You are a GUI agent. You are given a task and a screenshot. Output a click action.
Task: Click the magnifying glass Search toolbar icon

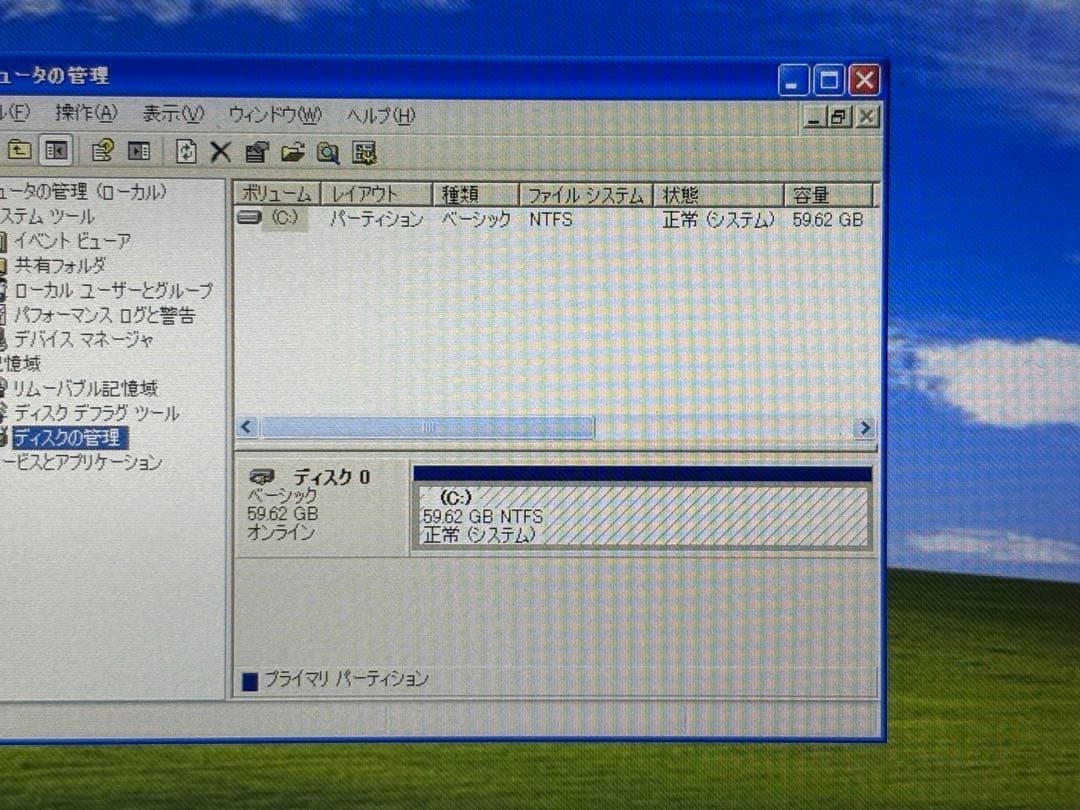coord(328,153)
